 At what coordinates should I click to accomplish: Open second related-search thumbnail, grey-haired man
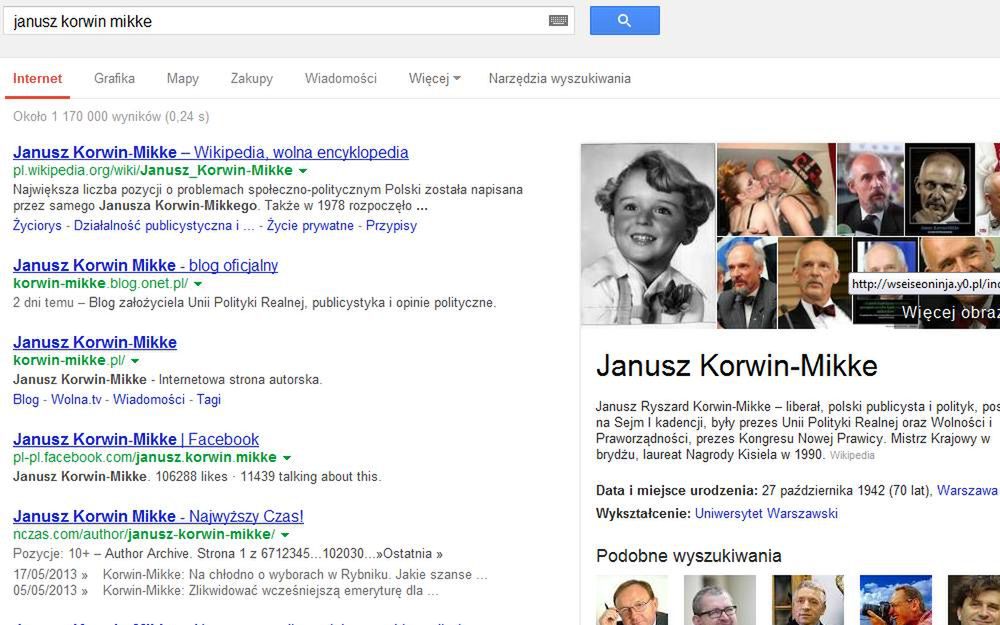coord(719,600)
